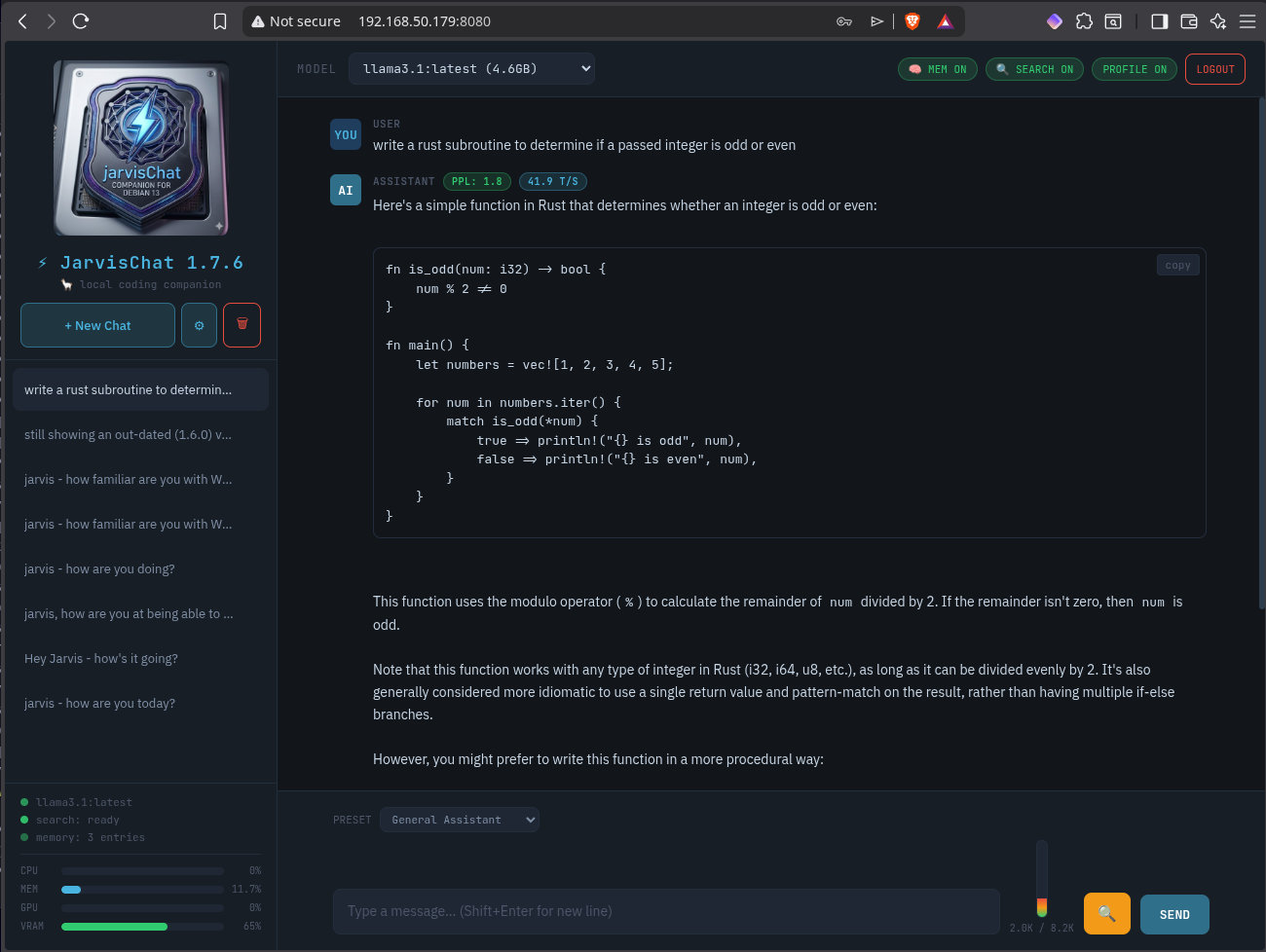Open JarvisChat settings gear
Viewport: 1266px width, 952px height.
pos(200,325)
